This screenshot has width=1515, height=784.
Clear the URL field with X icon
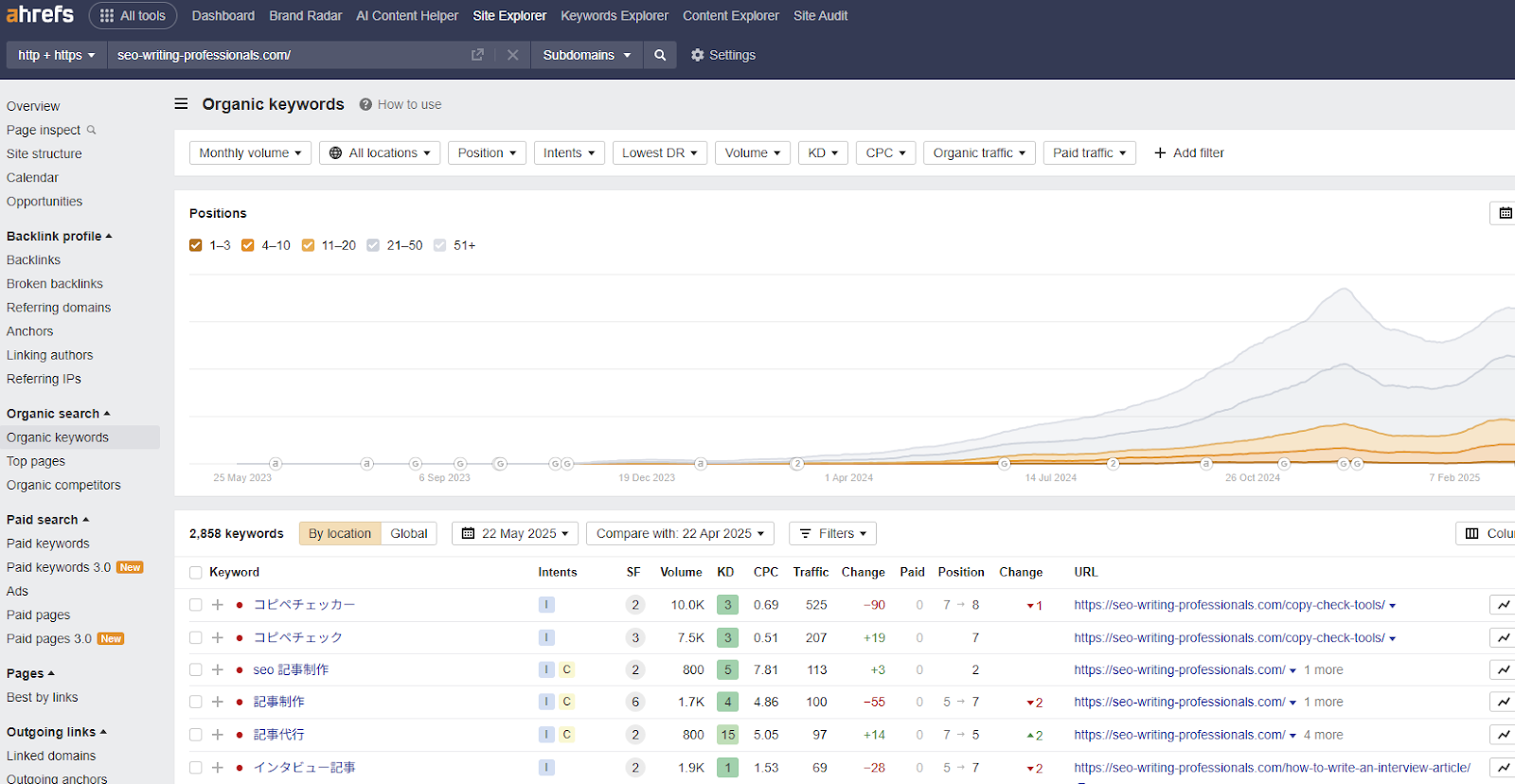512,55
